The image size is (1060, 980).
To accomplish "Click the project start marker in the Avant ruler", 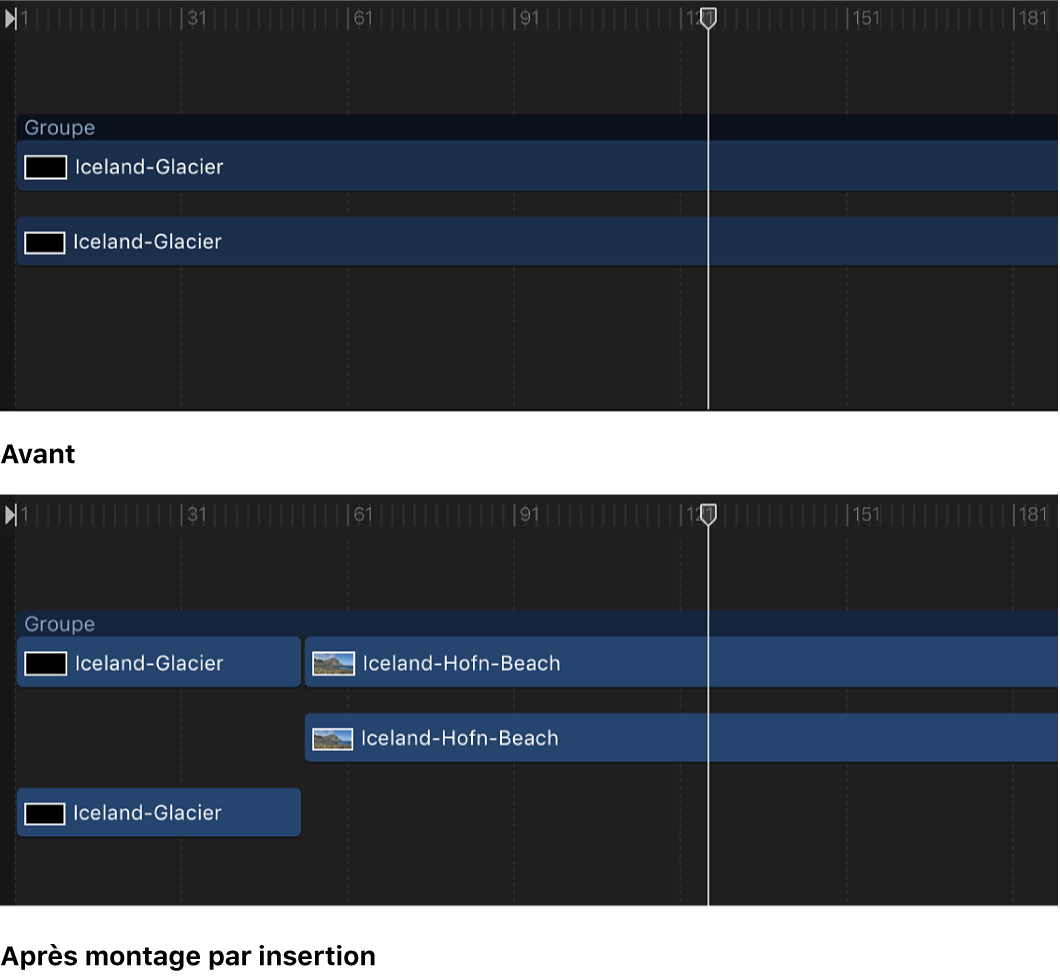I will (x=11, y=18).
